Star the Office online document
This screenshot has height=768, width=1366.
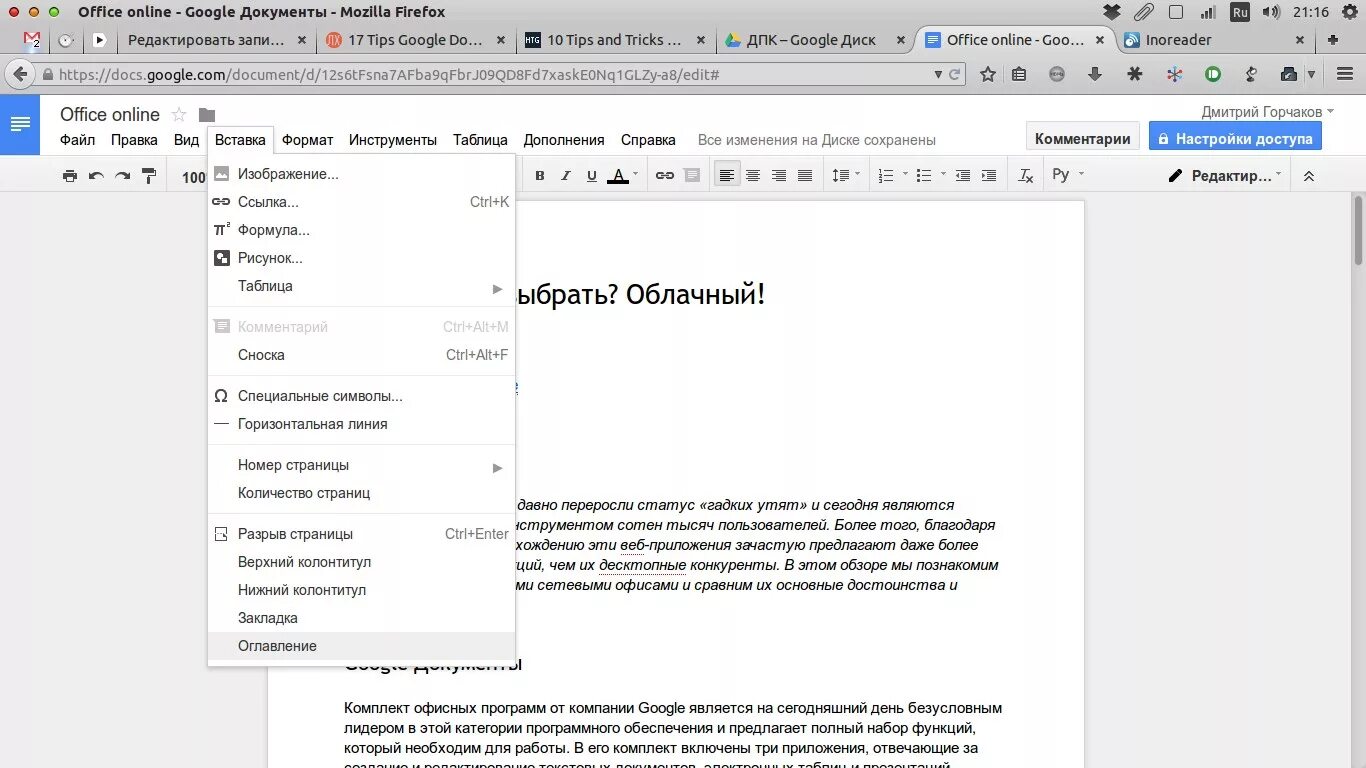[179, 114]
